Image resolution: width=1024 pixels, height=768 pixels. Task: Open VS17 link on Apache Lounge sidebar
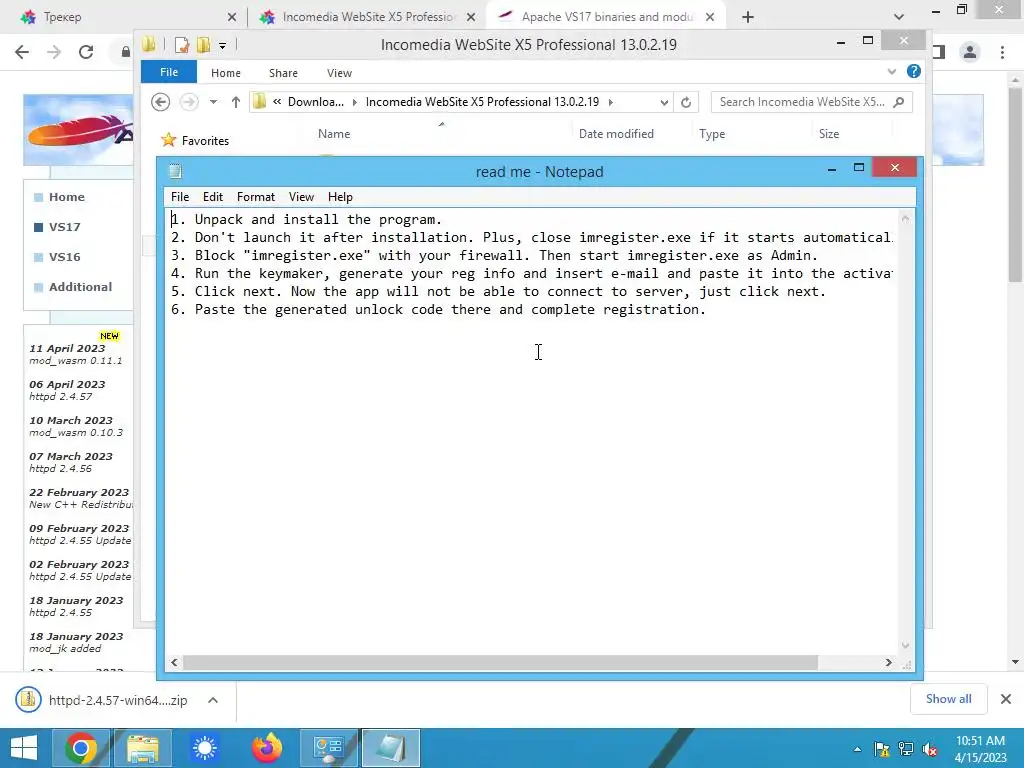pyautogui.click(x=64, y=227)
